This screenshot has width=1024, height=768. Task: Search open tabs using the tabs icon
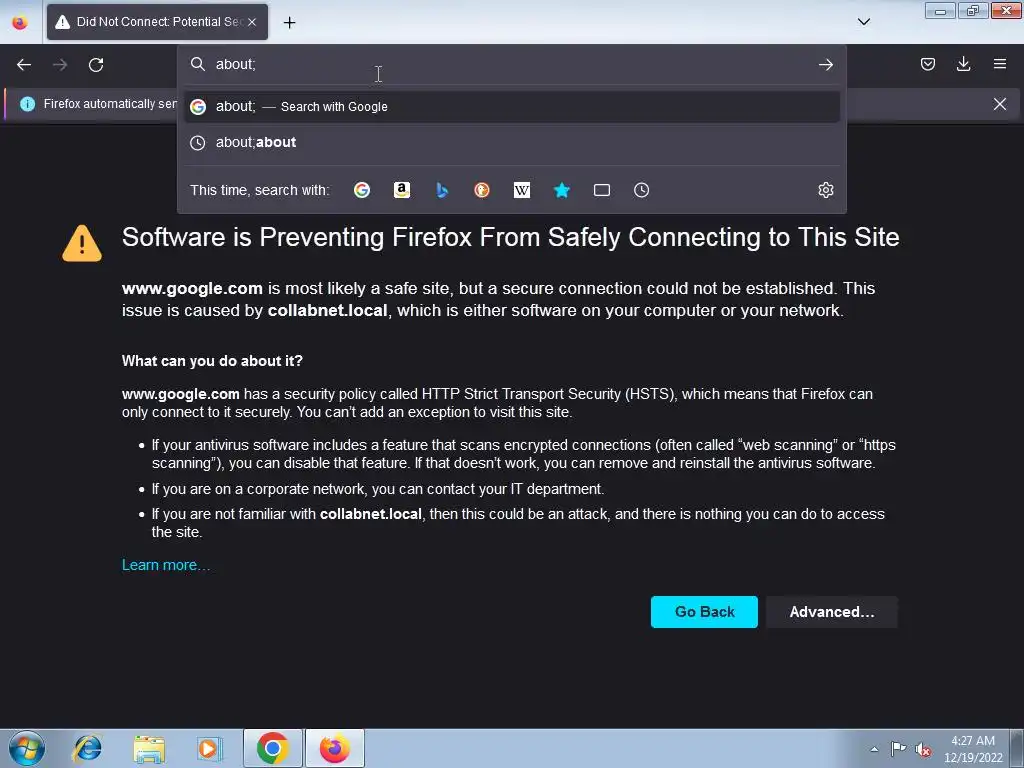coord(601,190)
